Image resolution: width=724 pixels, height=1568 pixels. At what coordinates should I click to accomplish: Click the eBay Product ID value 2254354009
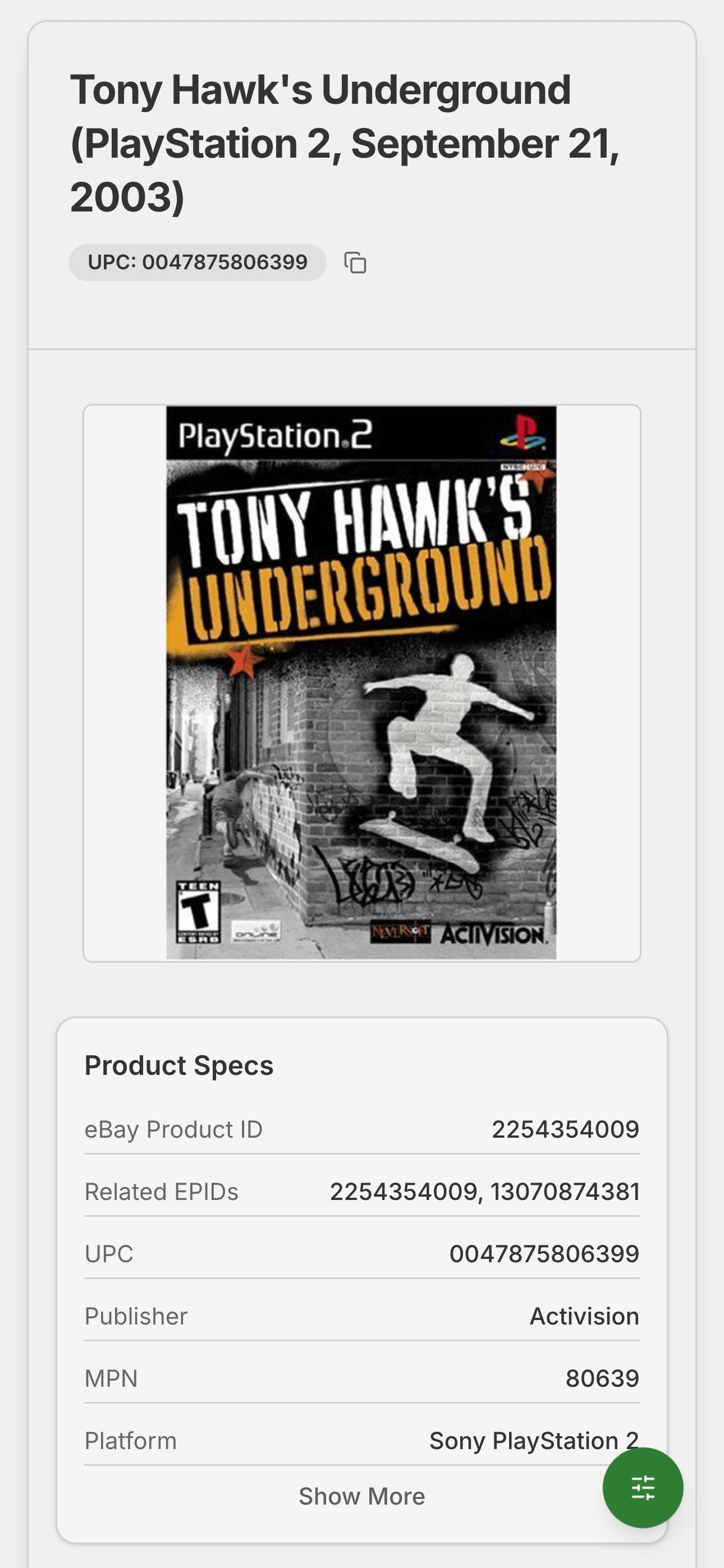(x=565, y=1129)
